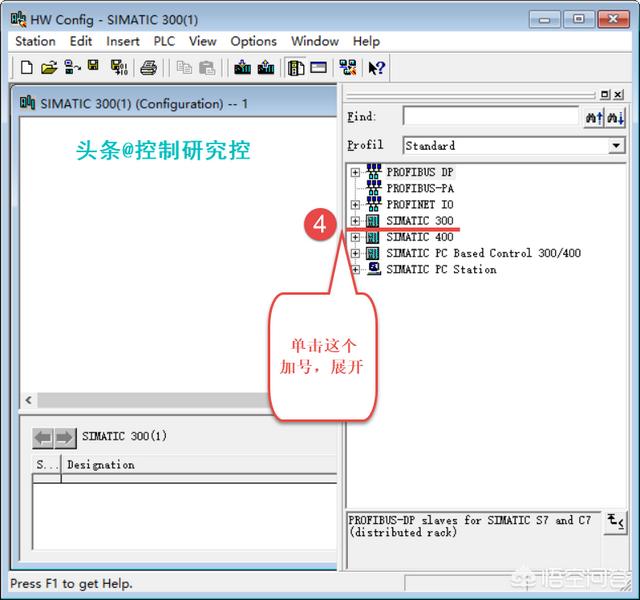Image resolution: width=640 pixels, height=600 pixels.
Task: Click the search up binoculars button
Action: coord(594,118)
